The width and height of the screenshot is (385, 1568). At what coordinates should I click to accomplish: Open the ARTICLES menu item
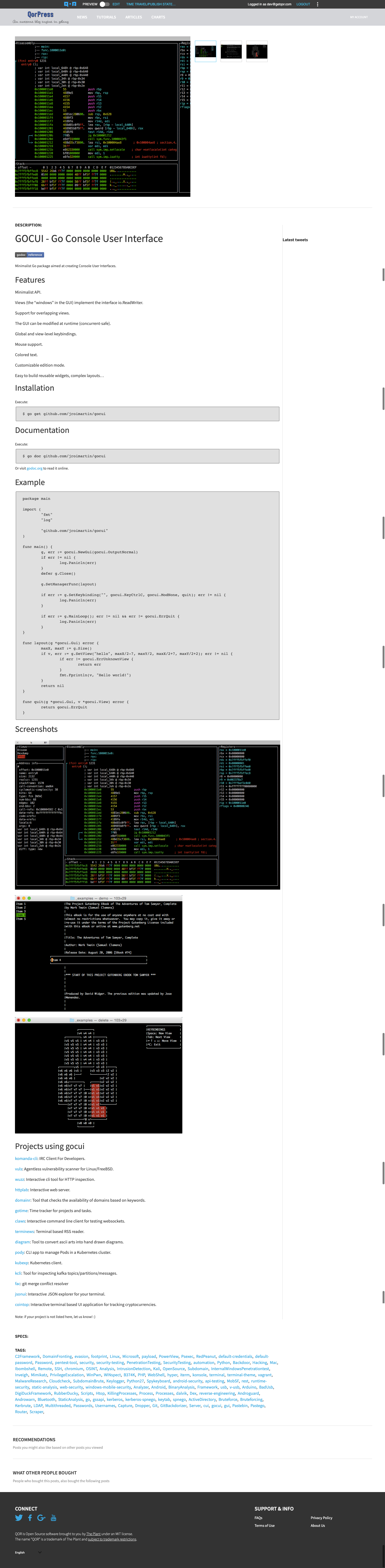click(x=133, y=17)
